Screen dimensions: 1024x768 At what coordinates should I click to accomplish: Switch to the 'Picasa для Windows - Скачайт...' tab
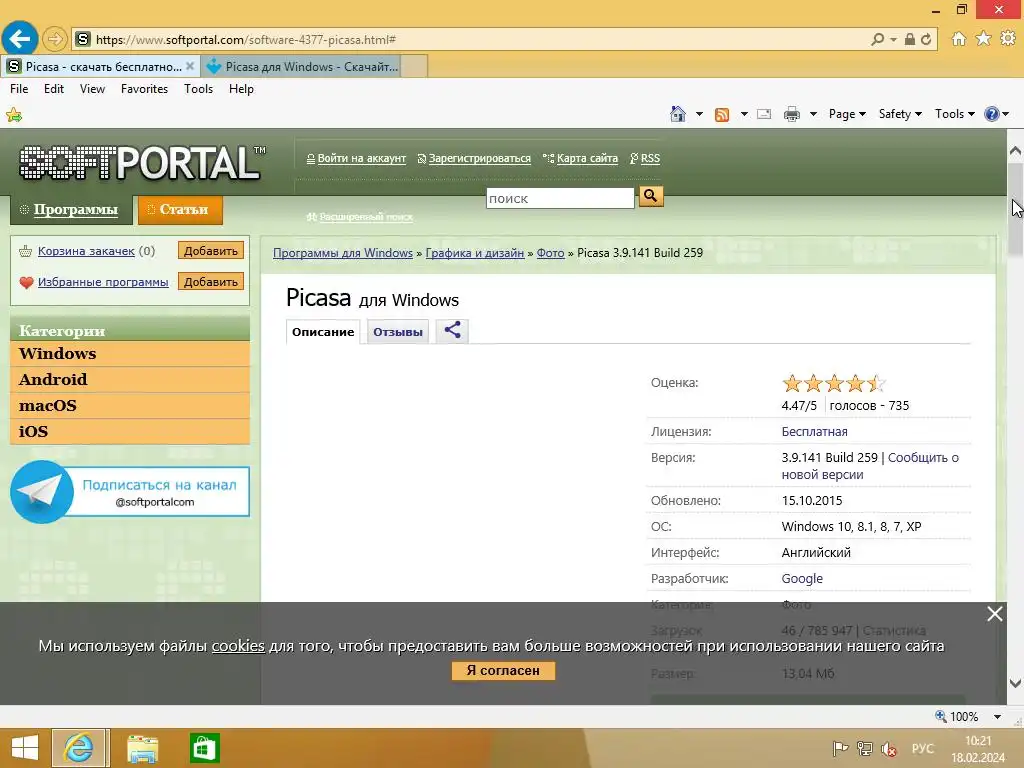(300, 67)
